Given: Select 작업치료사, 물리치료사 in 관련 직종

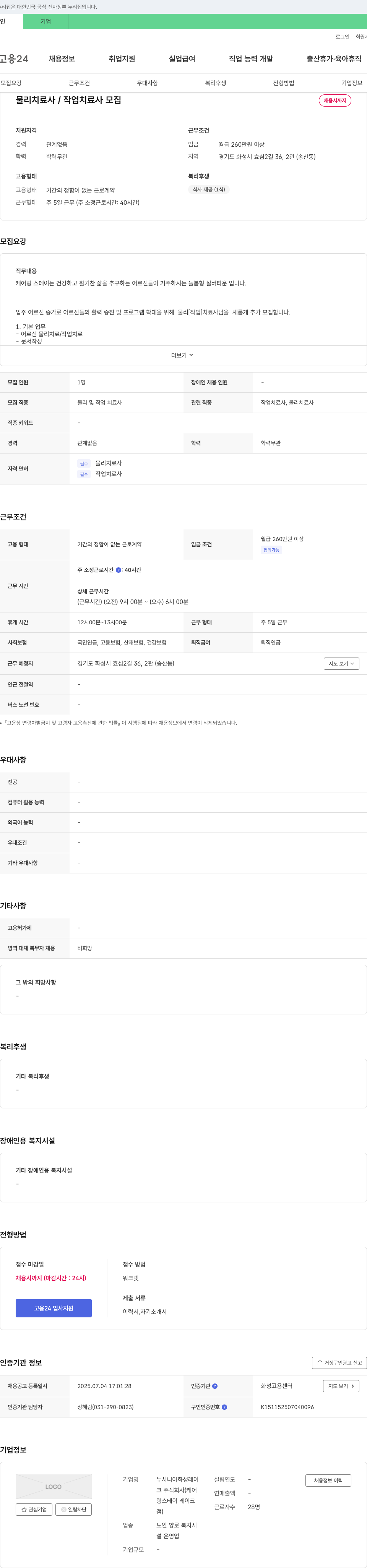Looking at the screenshot, I should (287, 402).
